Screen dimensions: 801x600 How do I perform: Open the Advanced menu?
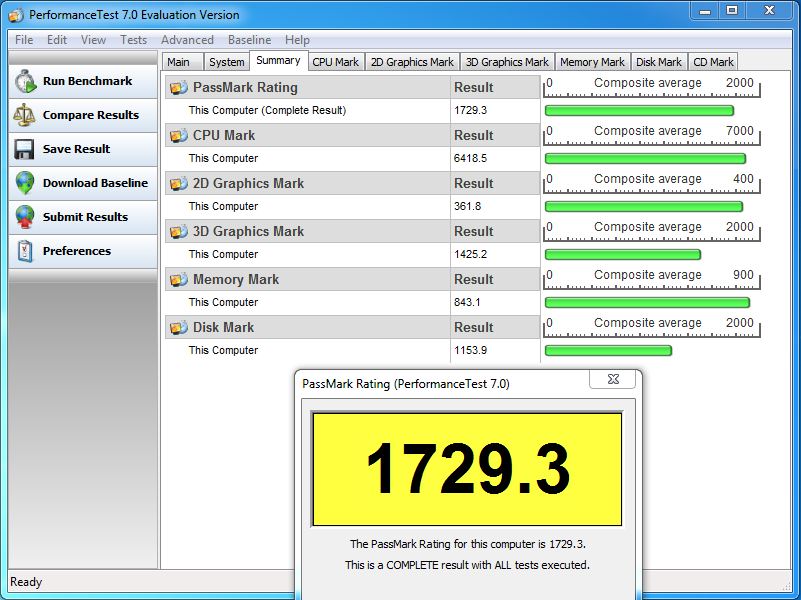pyautogui.click(x=187, y=40)
